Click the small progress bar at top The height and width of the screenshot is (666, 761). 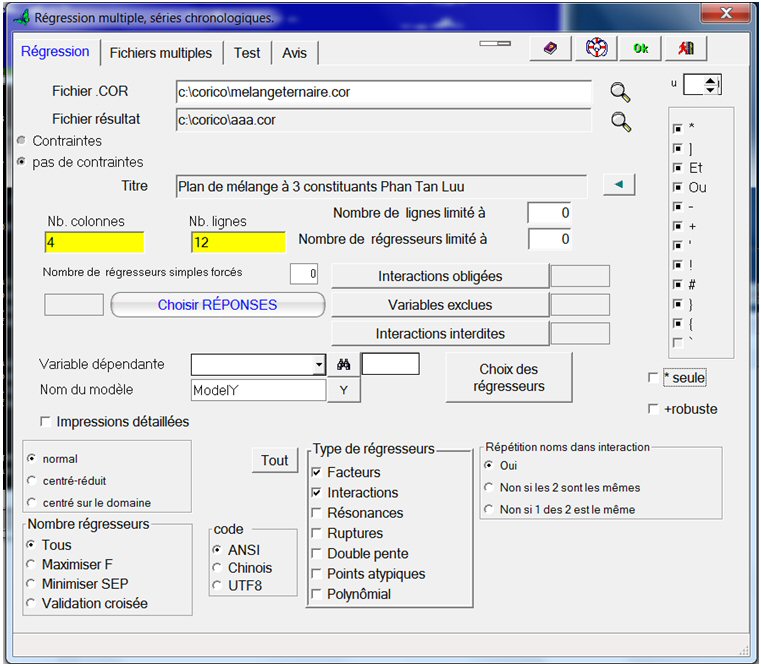495,44
